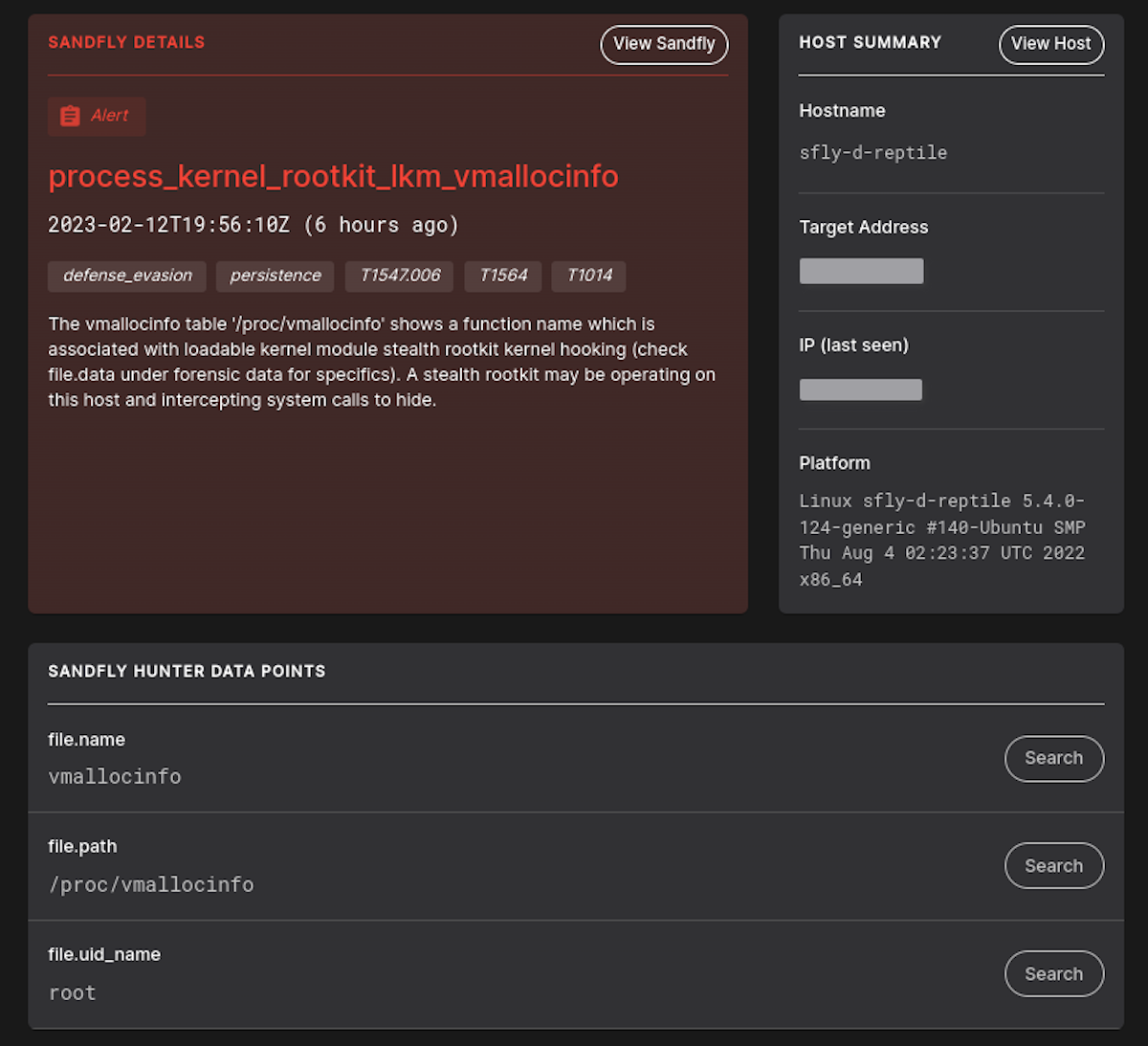
Task: Search for the file.path /proc/vmallocinfo value
Action: click(1054, 865)
